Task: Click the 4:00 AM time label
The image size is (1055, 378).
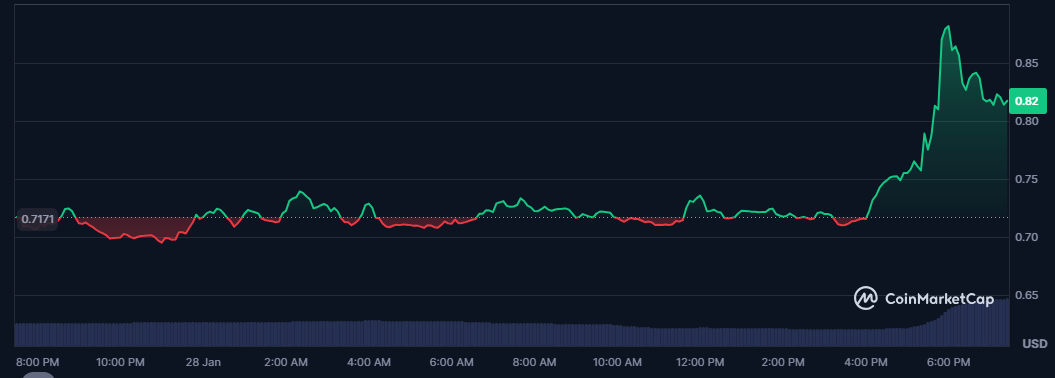Action: [x=369, y=363]
